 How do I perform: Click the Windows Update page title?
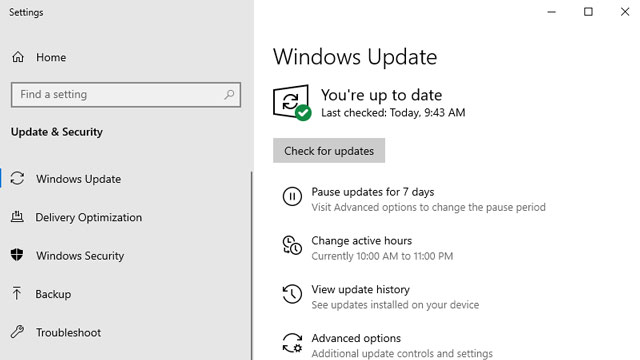point(355,57)
